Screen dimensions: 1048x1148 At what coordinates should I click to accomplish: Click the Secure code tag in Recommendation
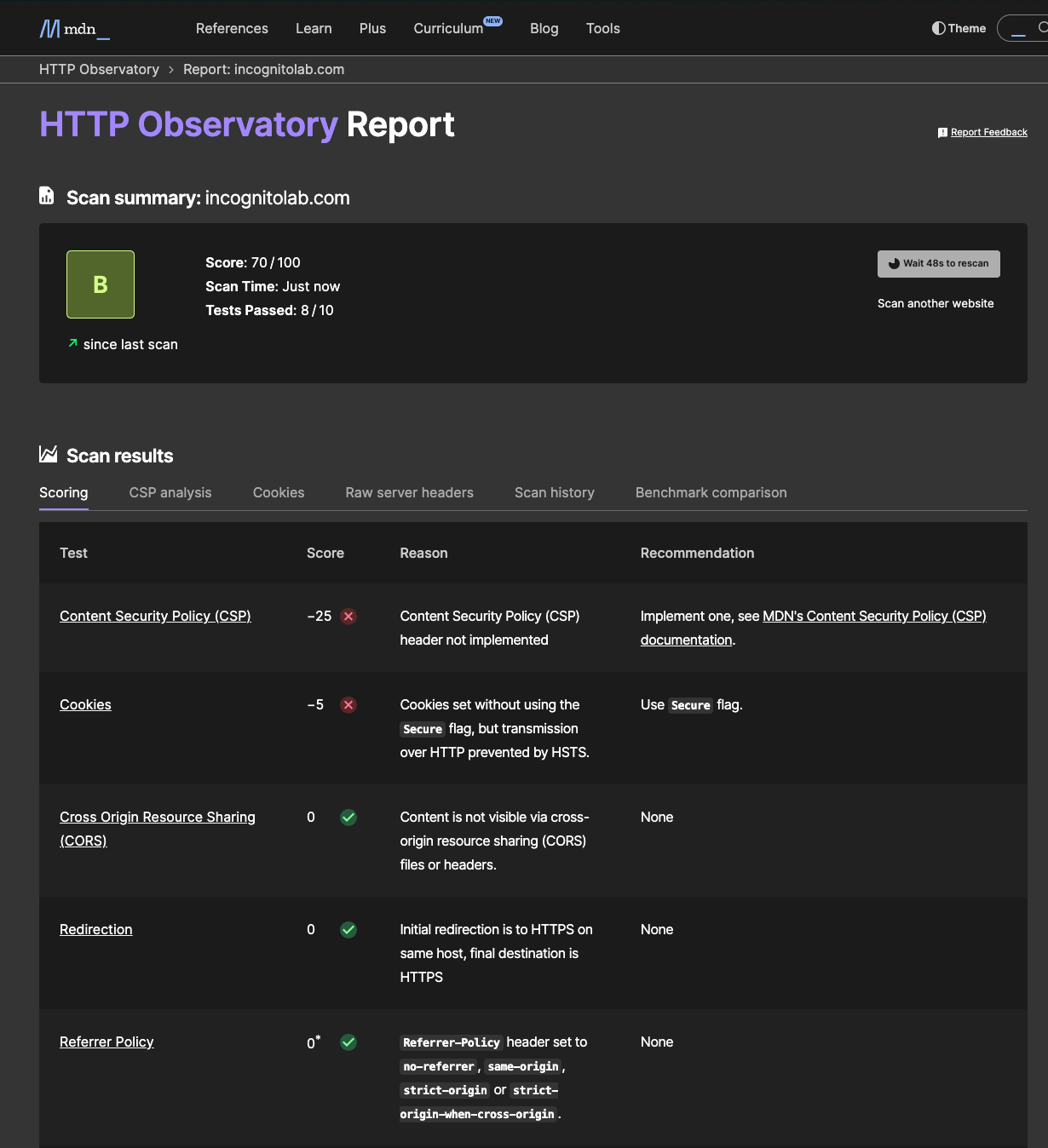690,705
